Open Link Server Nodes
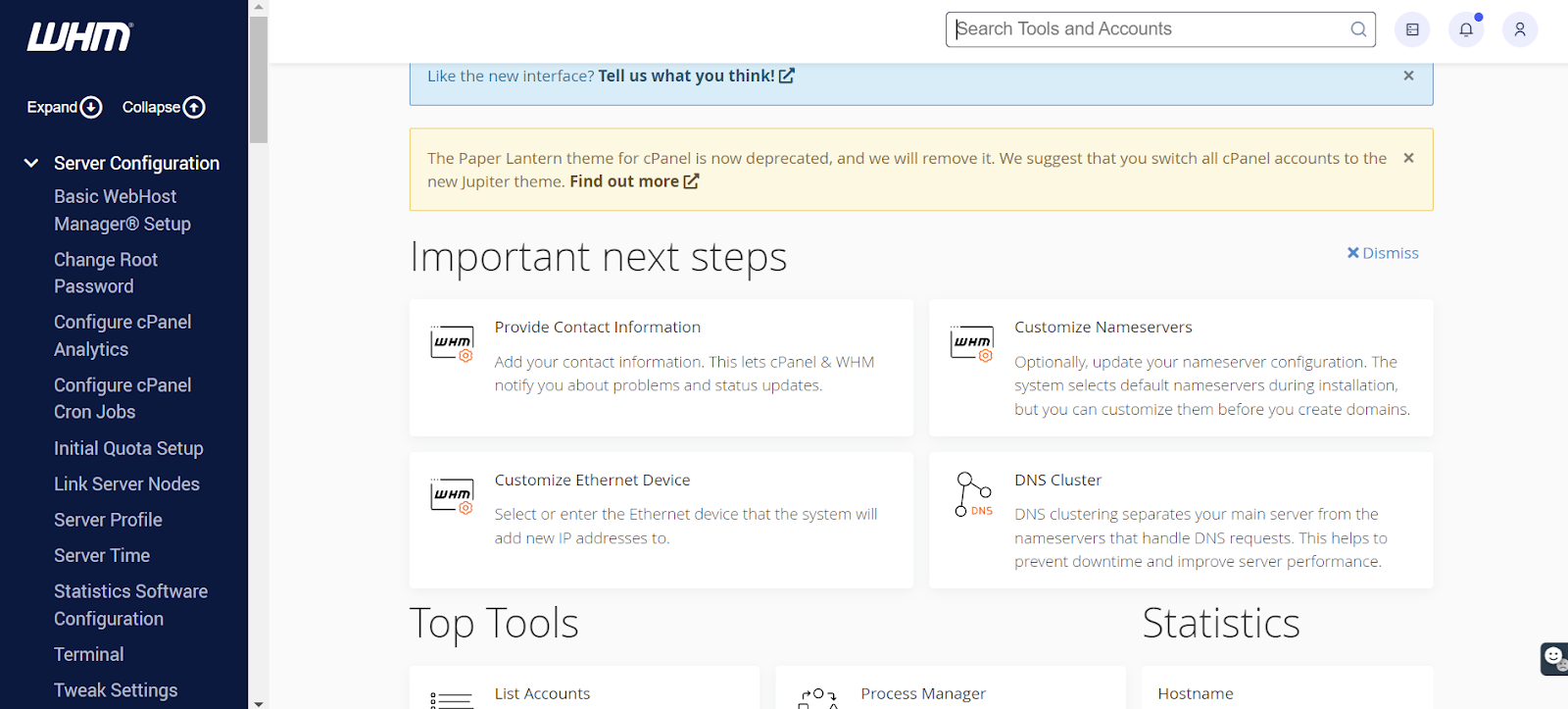Image resolution: width=1568 pixels, height=709 pixels. tap(126, 483)
